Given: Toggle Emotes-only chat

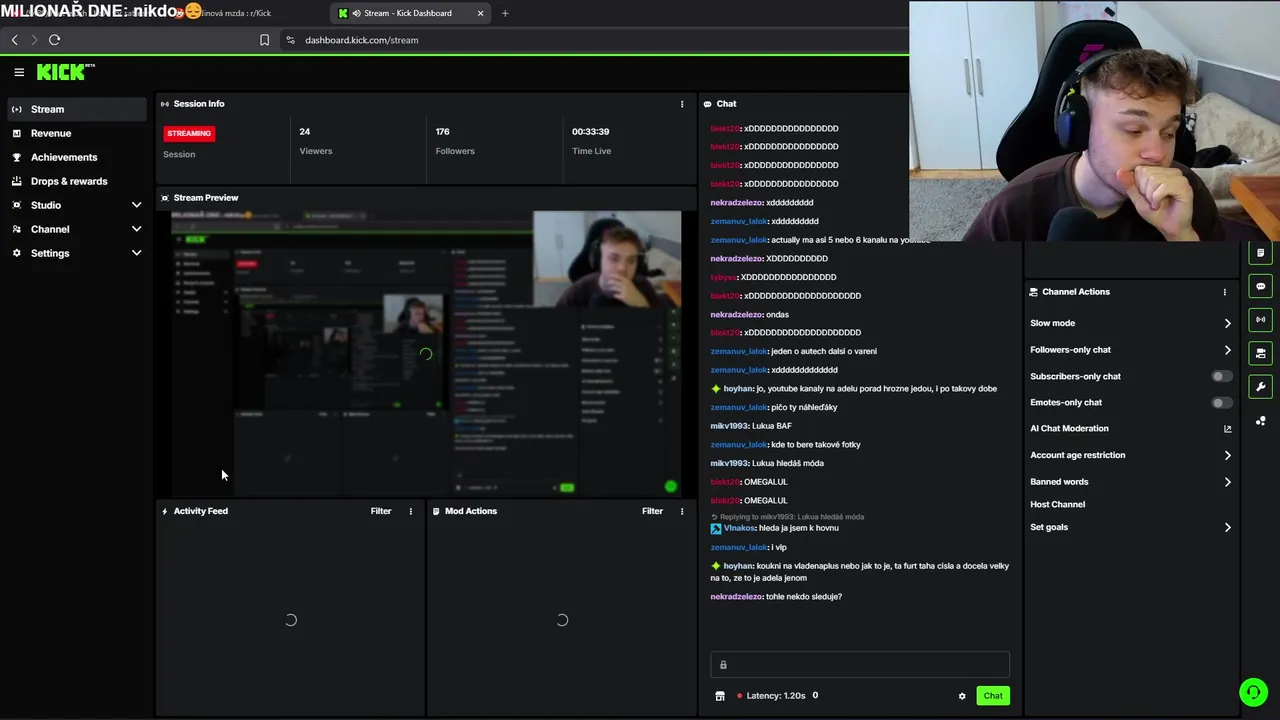Looking at the screenshot, I should (x=1221, y=402).
